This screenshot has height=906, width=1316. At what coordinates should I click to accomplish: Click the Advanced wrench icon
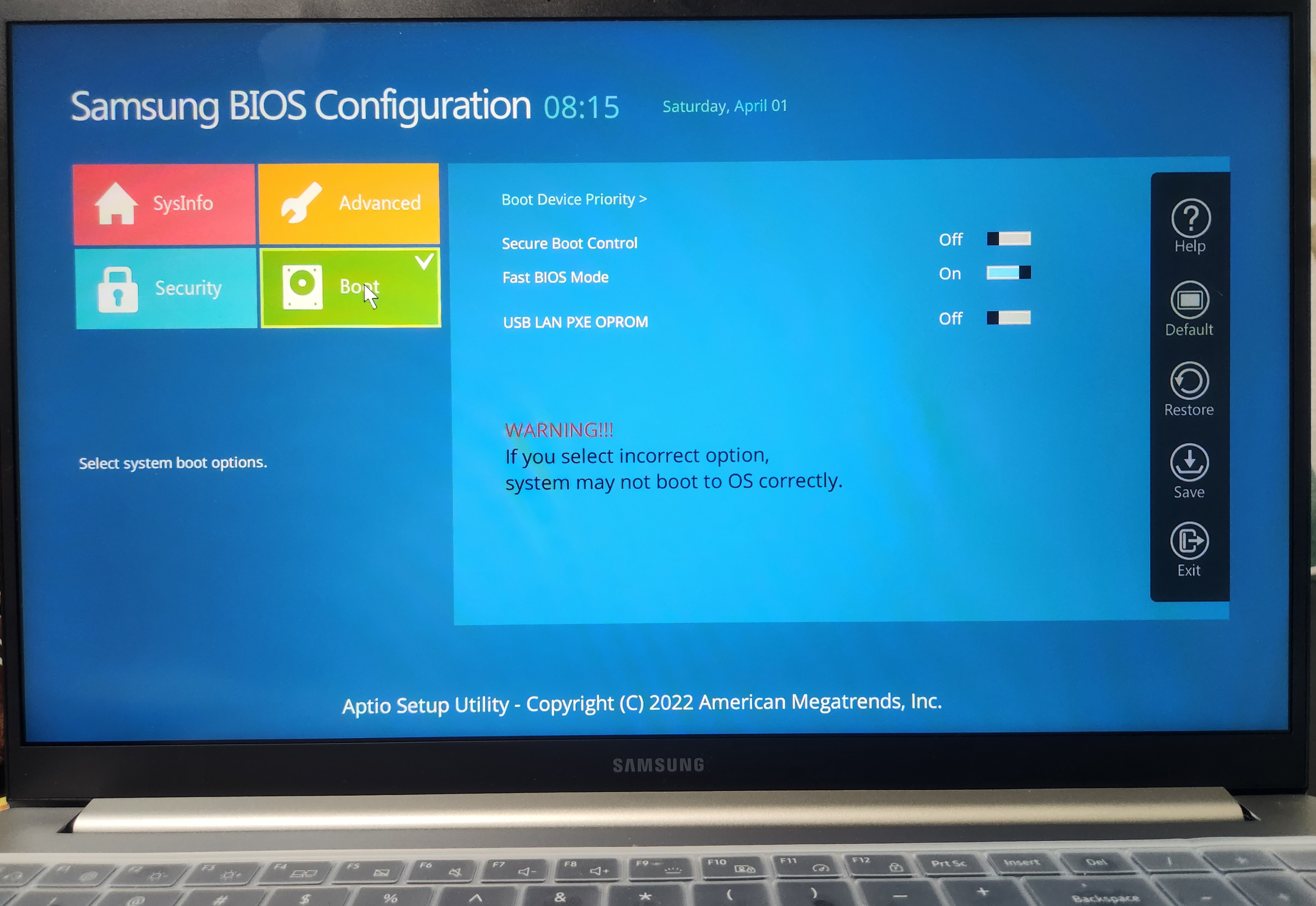[301, 203]
